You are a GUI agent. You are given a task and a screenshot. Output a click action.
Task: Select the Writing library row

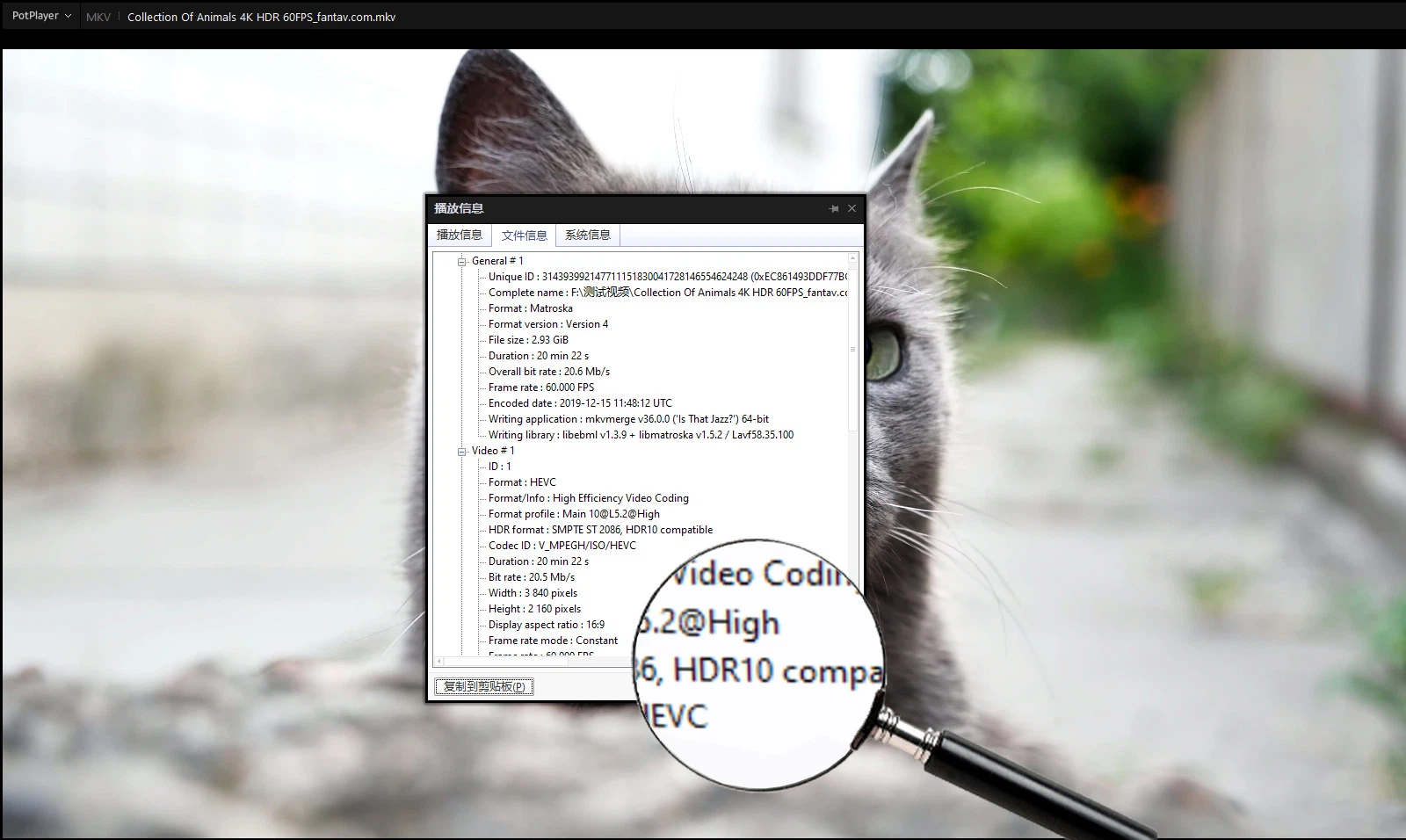641,435
